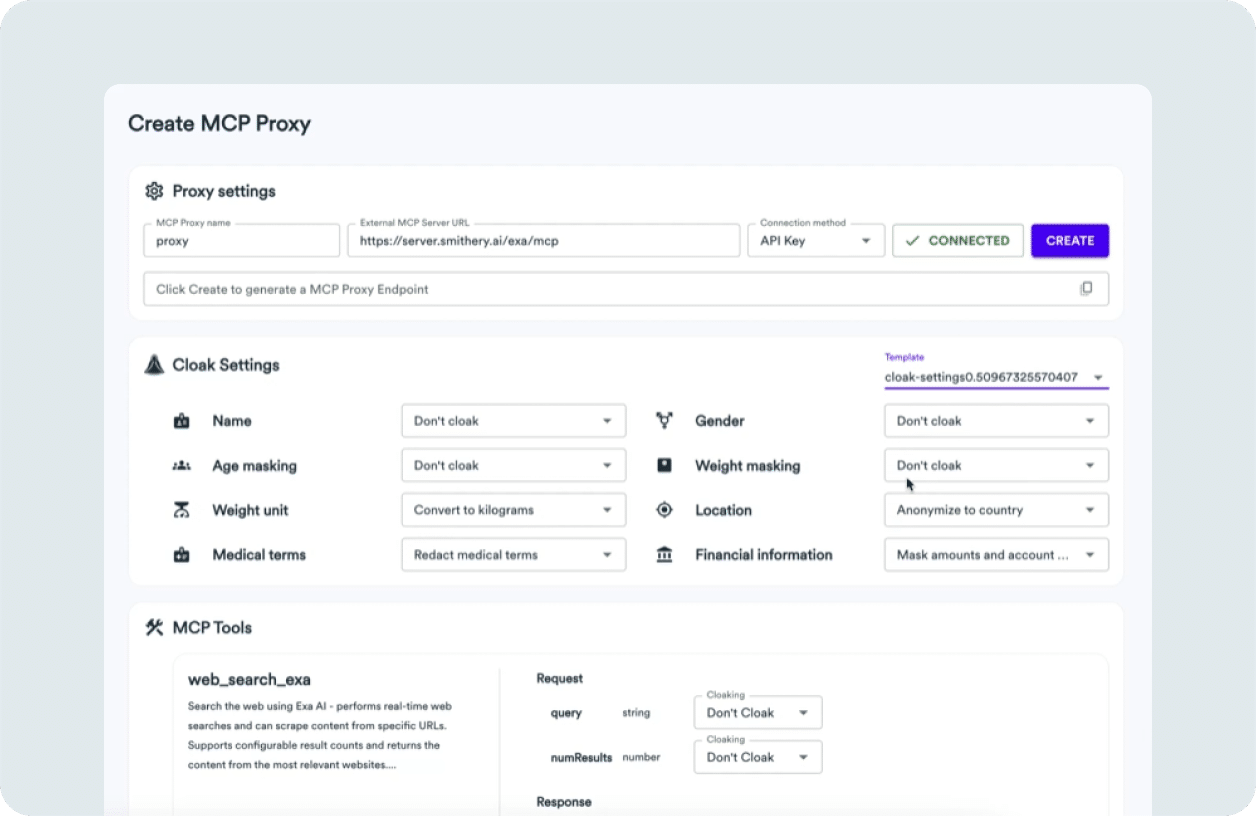Click the MCP Tools heading
Image resolution: width=1256 pixels, height=816 pixels.
(x=212, y=628)
